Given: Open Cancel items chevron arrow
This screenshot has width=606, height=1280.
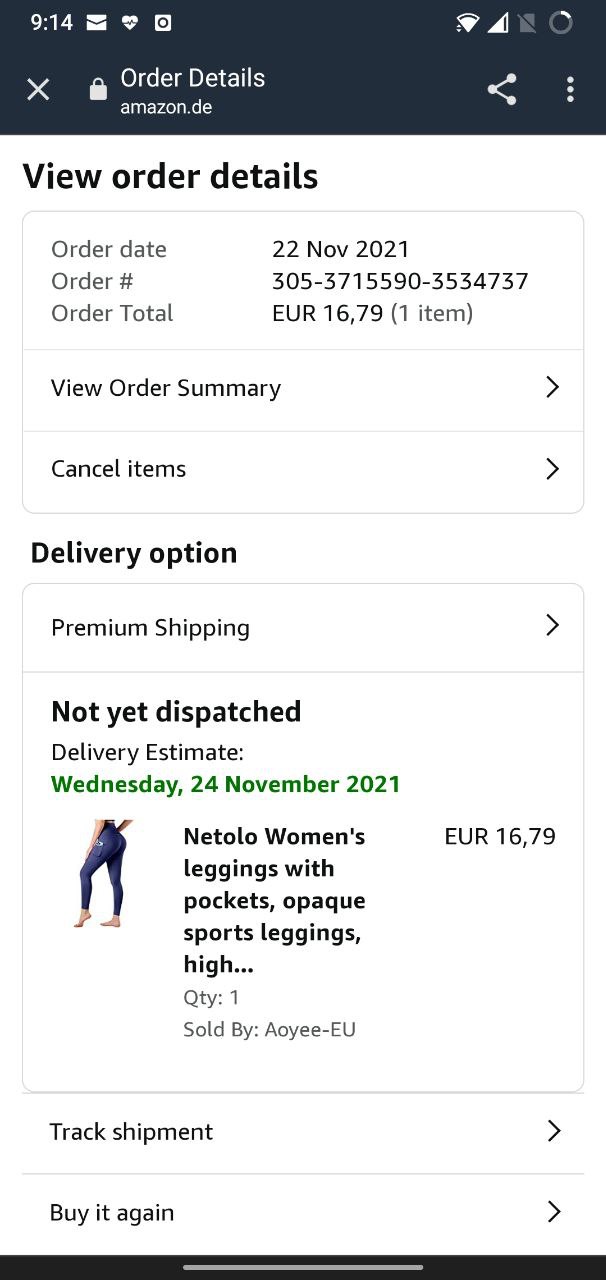Looking at the screenshot, I should tap(552, 469).
